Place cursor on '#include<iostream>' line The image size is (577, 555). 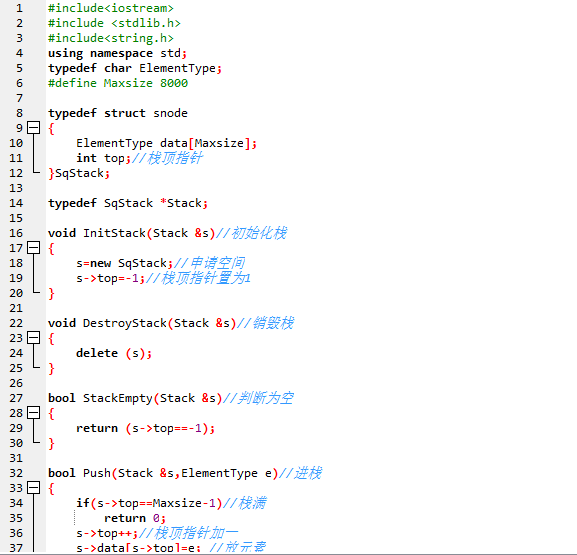(111, 8)
